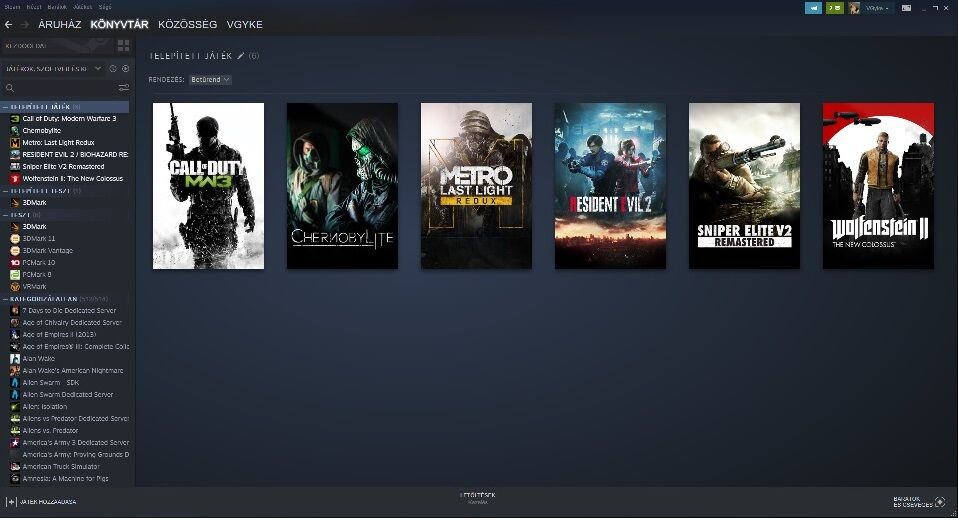The height and width of the screenshot is (520, 958).
Task: Click the forward navigation arrow
Action: point(24,24)
